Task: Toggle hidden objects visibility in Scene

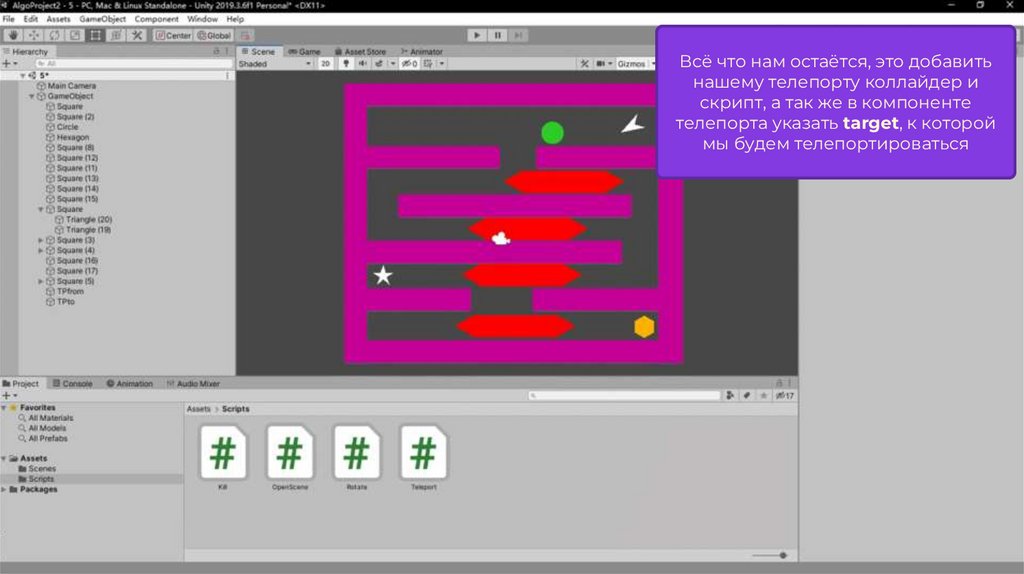Action: pos(409,64)
